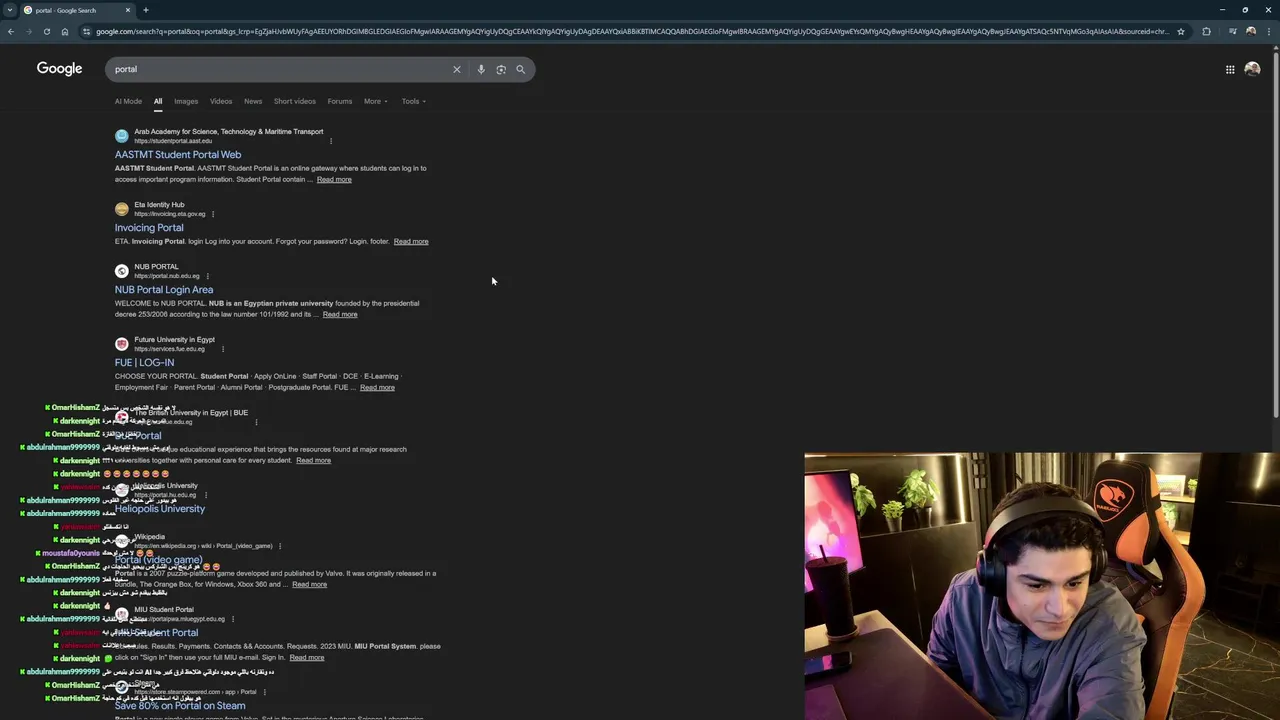Click Read more on FUE snippet
The height and width of the screenshot is (720, 1280).
pos(377,387)
